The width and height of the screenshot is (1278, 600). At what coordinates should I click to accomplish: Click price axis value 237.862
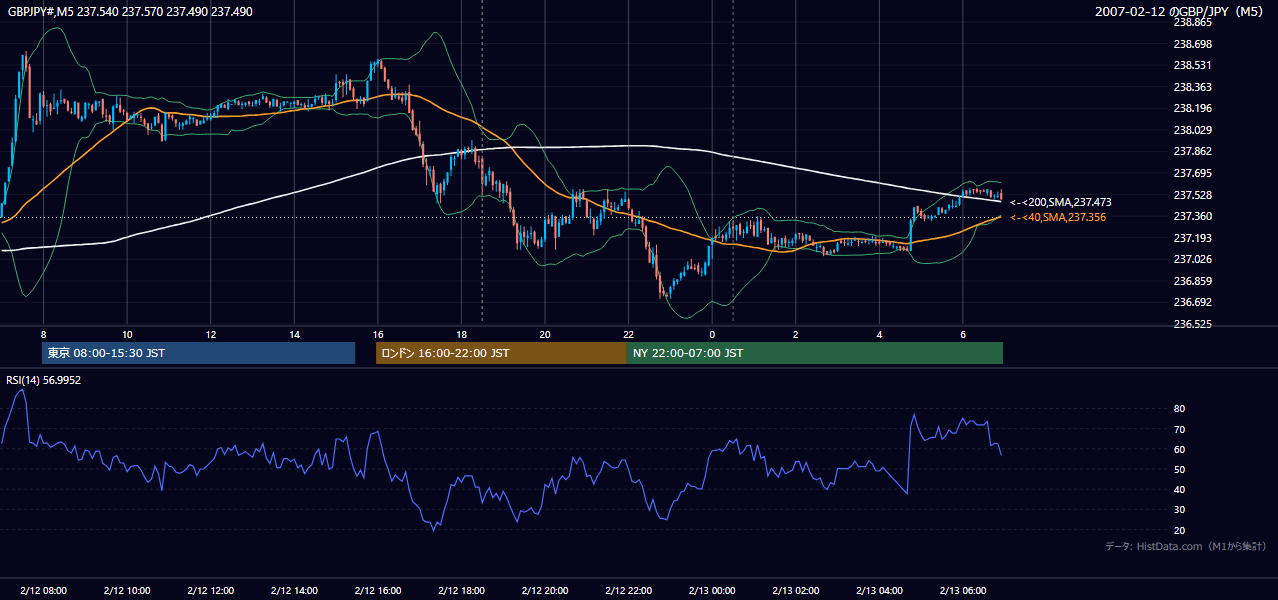[x=1192, y=151]
